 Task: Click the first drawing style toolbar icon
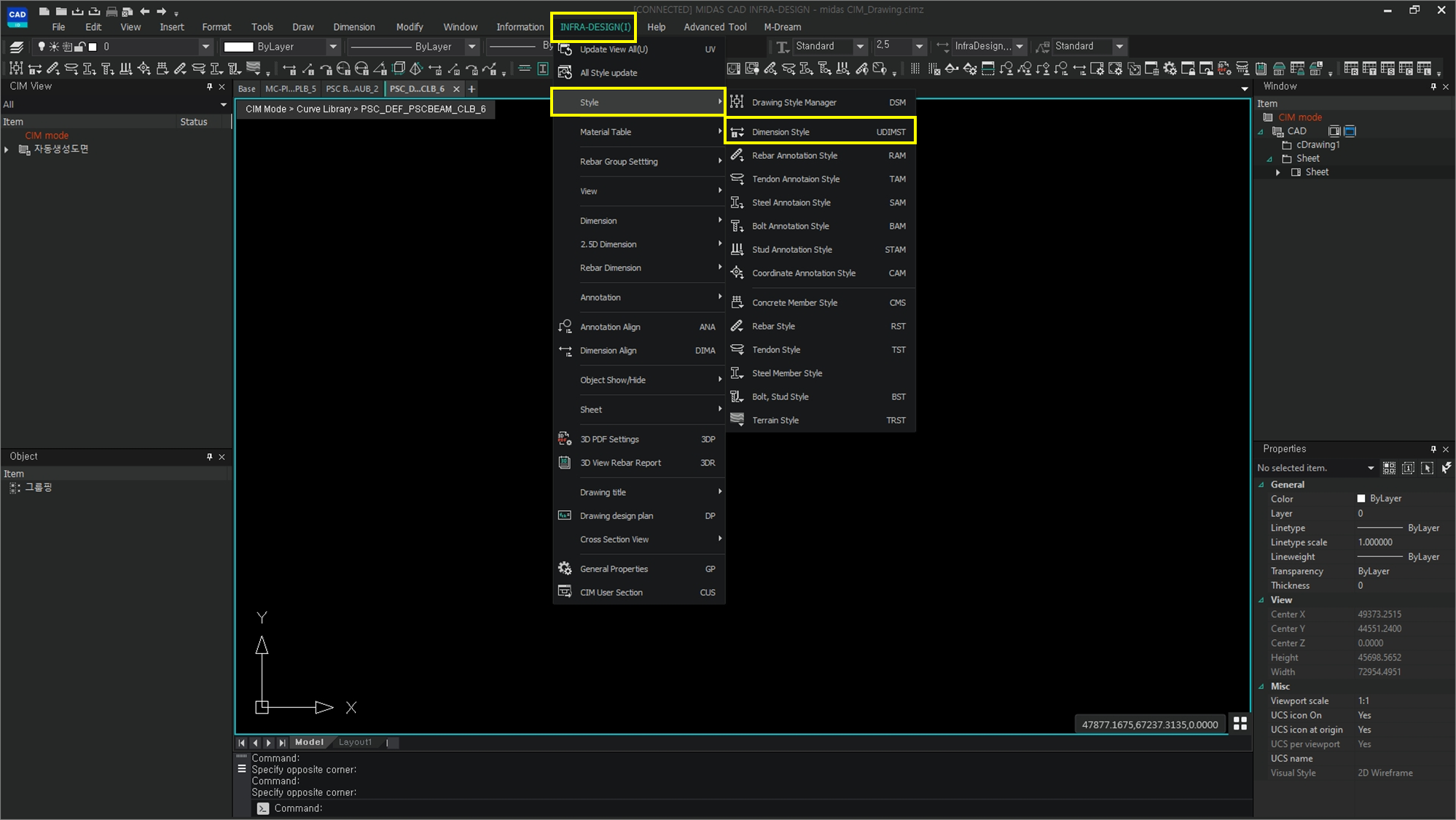(x=16, y=69)
